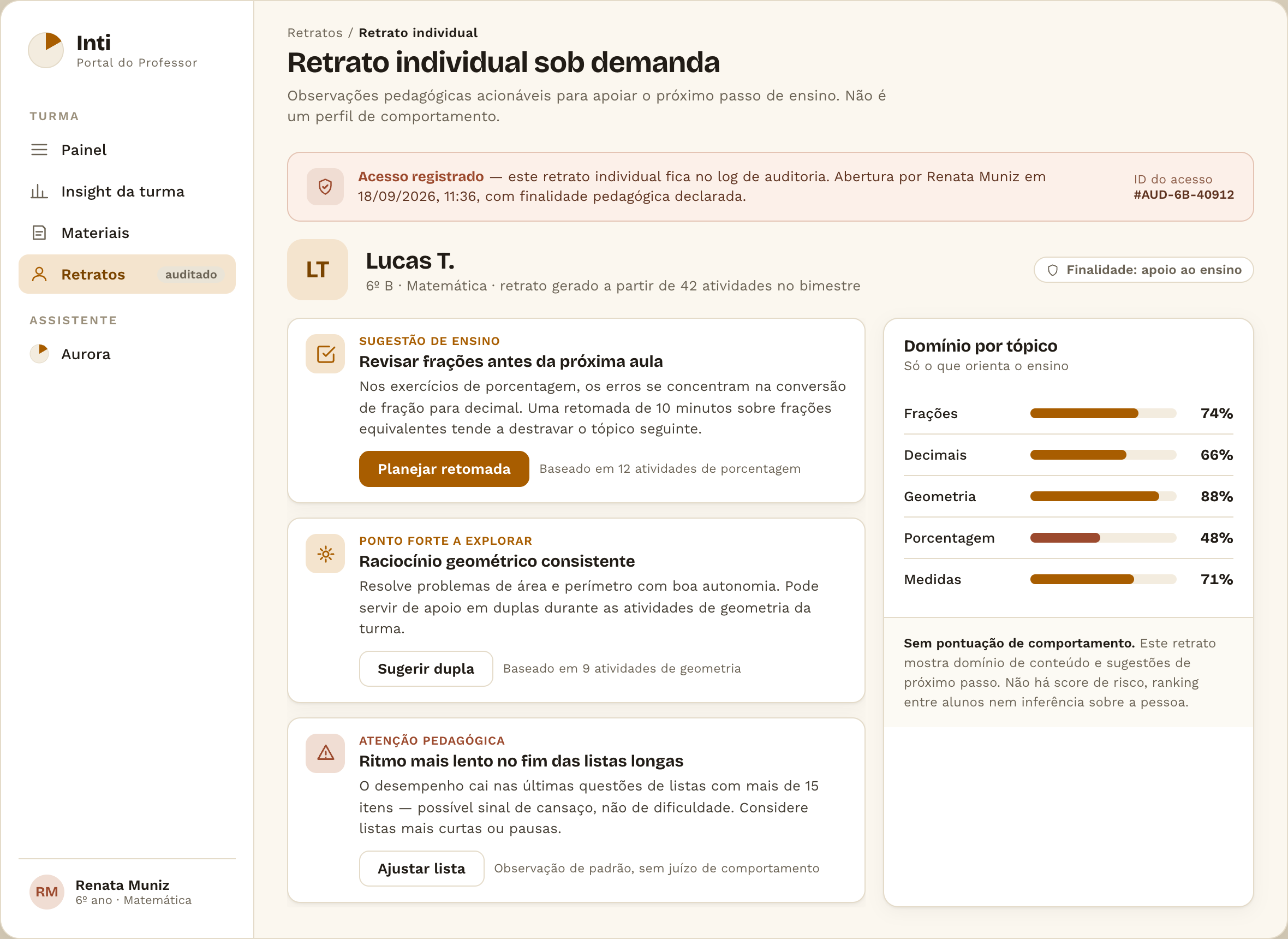Viewport: 1288px width, 939px height.
Task: Go to Materiais section
Action: coord(127,233)
